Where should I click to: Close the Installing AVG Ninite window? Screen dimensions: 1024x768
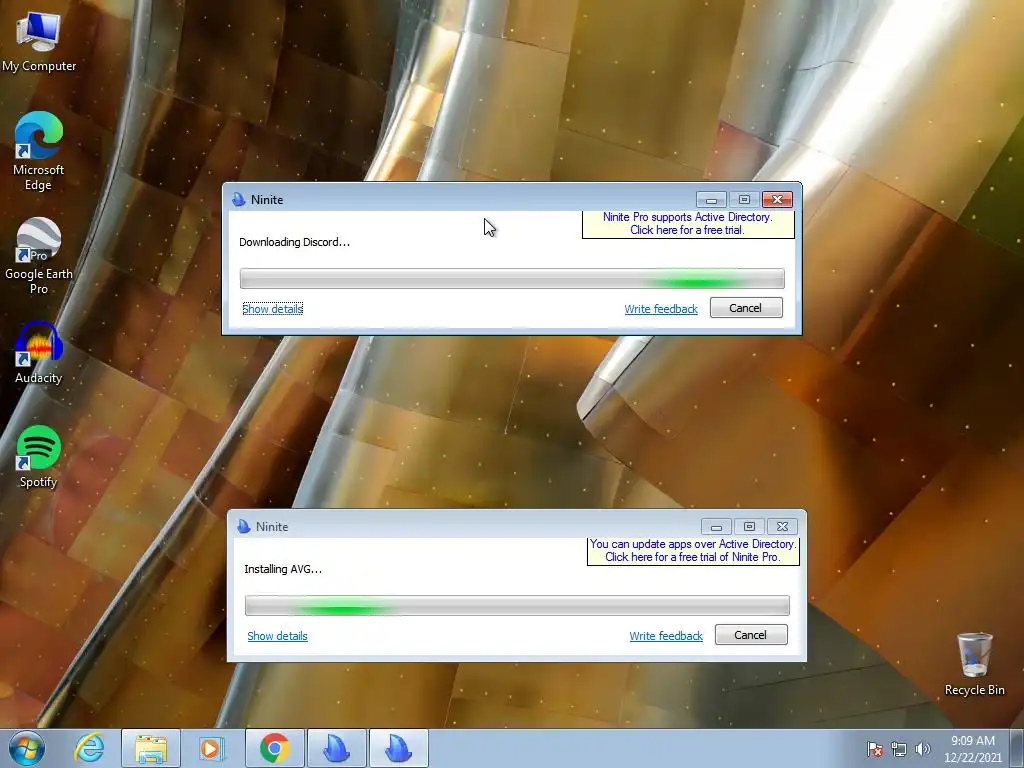point(782,526)
